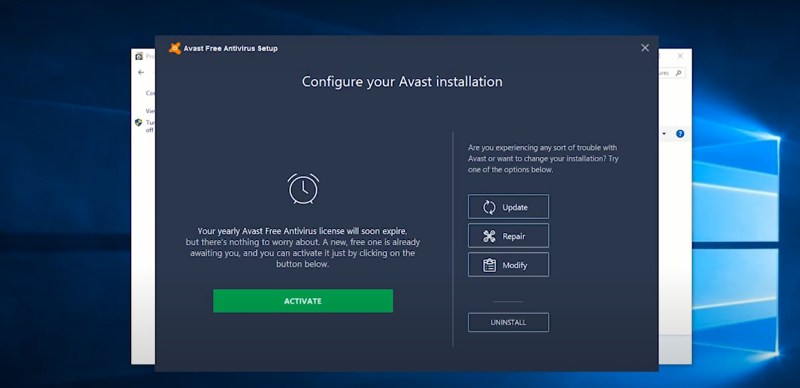The image size is (800, 388).
Task: Go back in the background Control Panel window
Action: [x=141, y=72]
